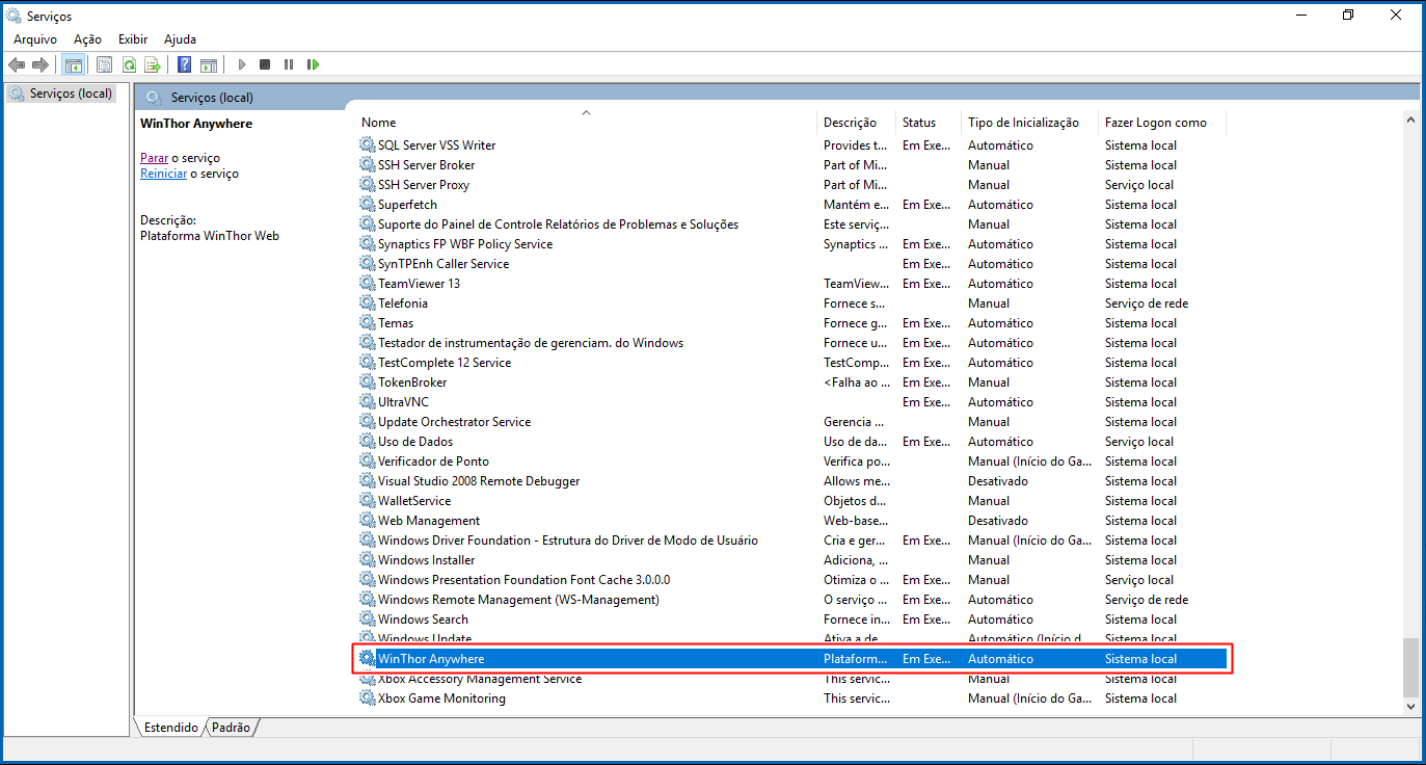Select the WinThor Anywhere service row
Viewport: 1426px width, 765px height.
[792, 659]
